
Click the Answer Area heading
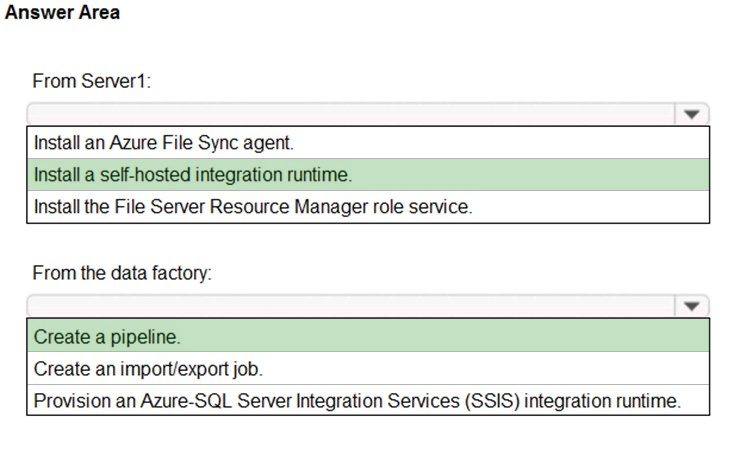tap(62, 12)
